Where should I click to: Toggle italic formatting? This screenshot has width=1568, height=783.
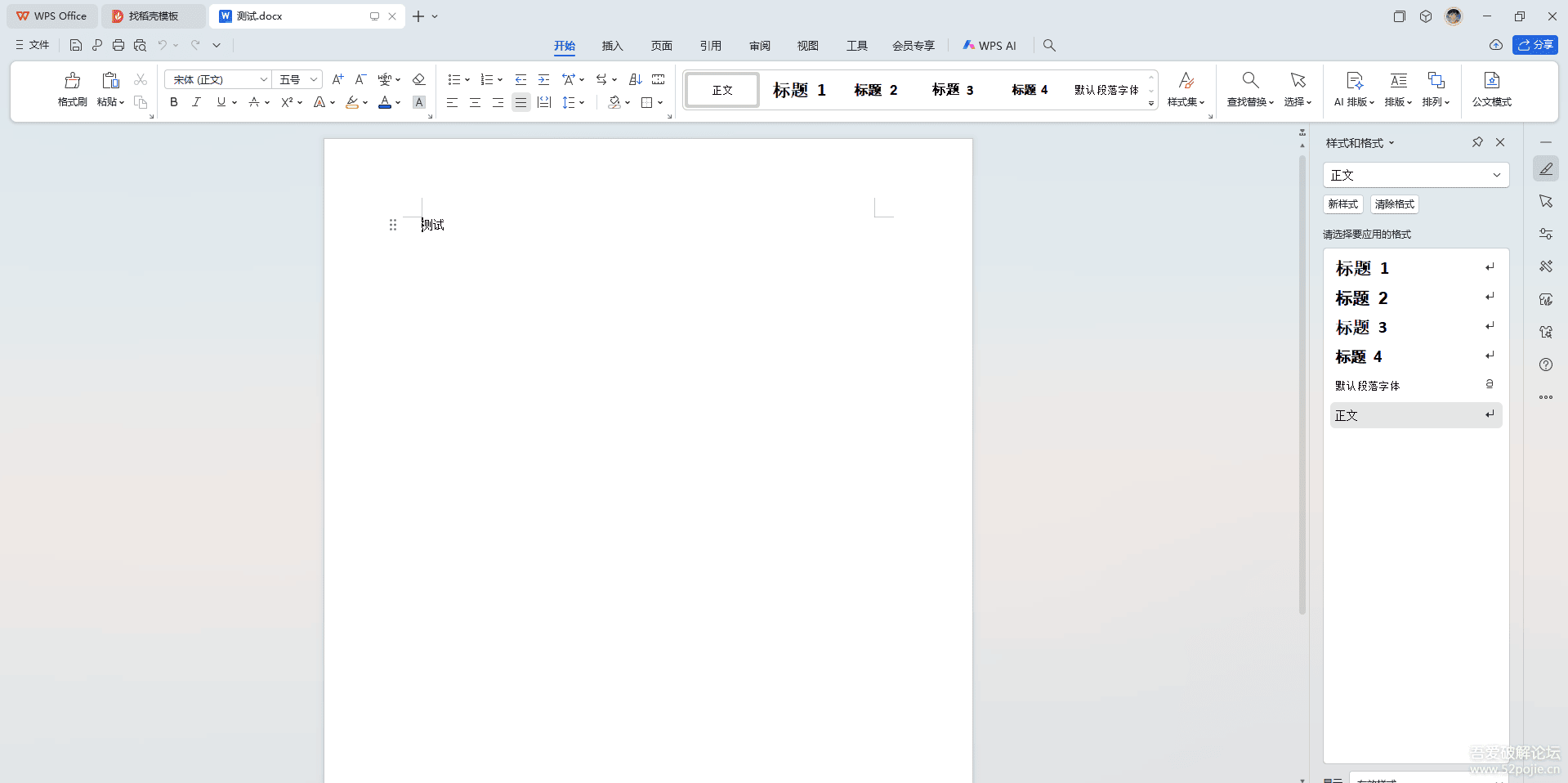[x=196, y=102]
